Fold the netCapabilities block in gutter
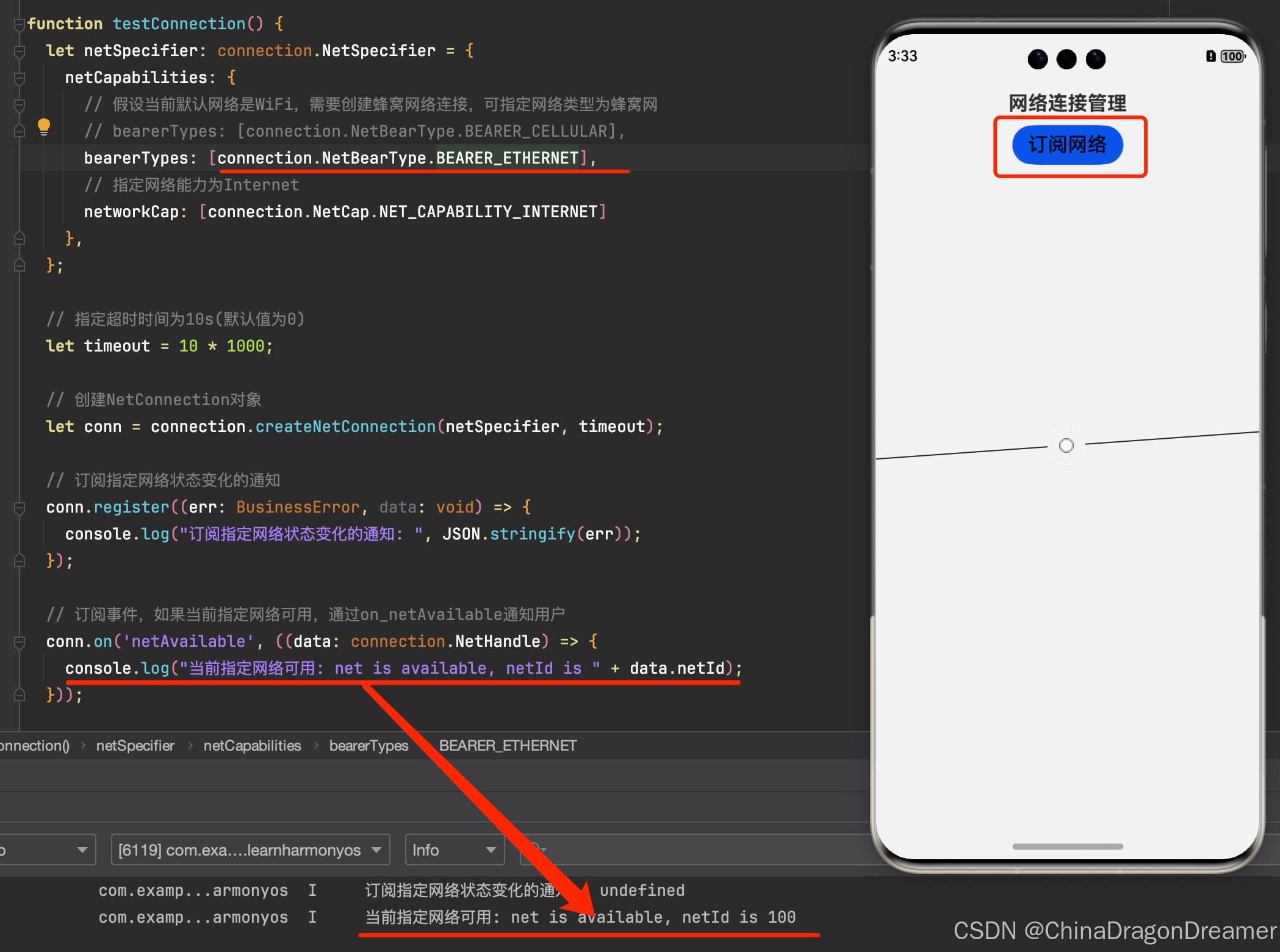 pyautogui.click(x=19, y=78)
